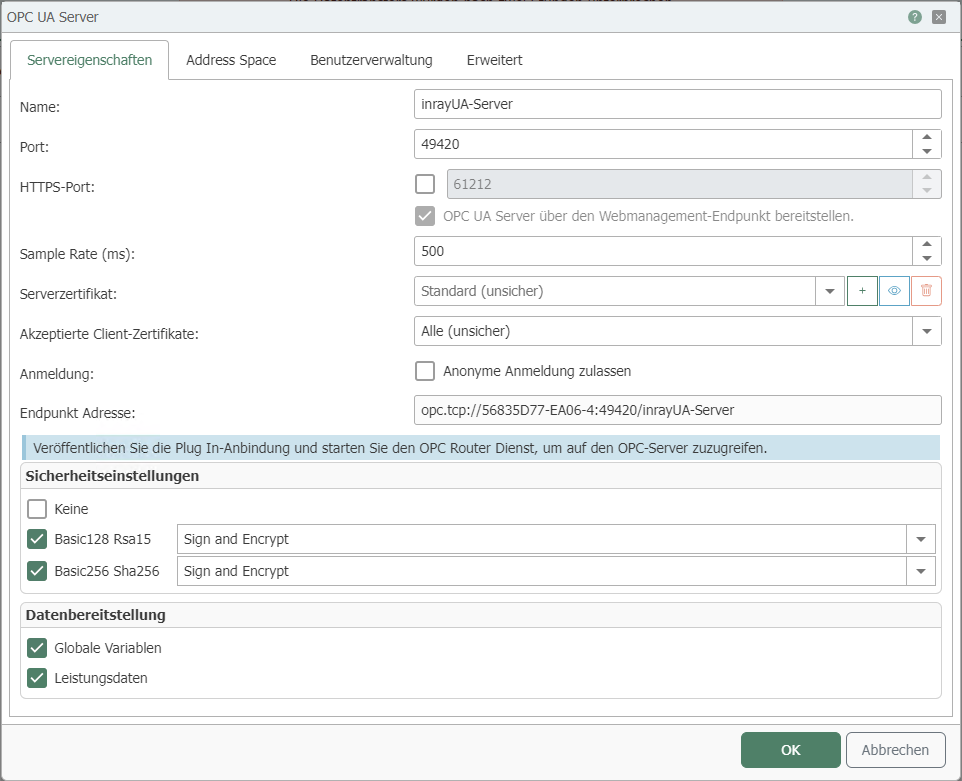Uncheck Basic128 Rsa15 security policy
Image resolution: width=962 pixels, height=781 pixels.
tap(37, 539)
